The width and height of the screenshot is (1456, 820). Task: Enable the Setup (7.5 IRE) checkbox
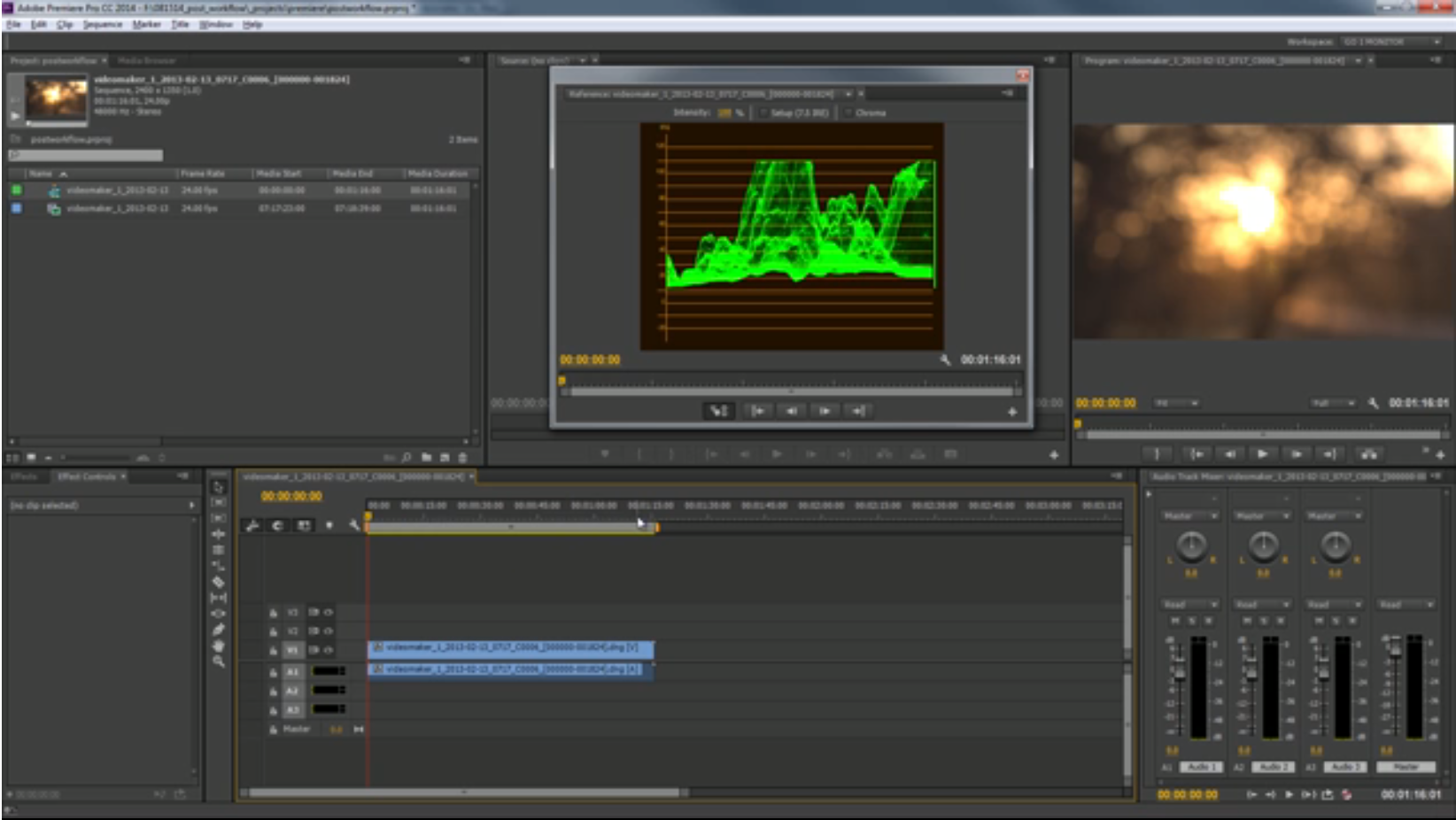point(763,112)
